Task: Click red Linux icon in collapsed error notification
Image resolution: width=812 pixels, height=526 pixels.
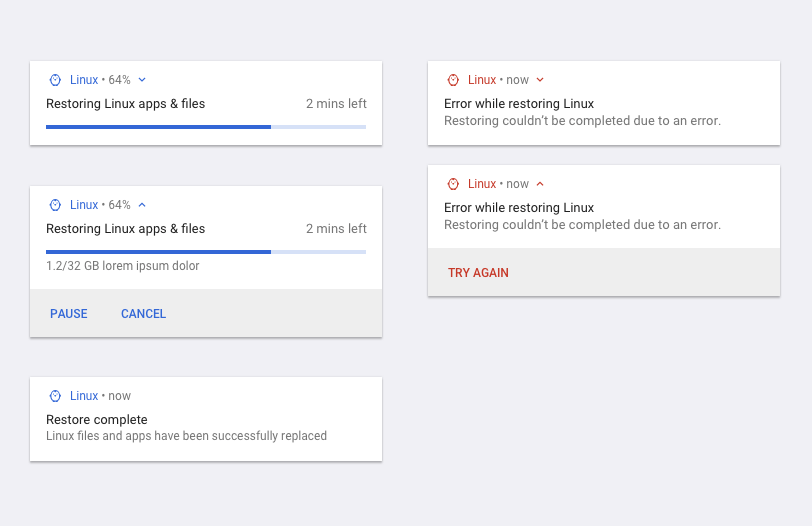Action: 453,80
